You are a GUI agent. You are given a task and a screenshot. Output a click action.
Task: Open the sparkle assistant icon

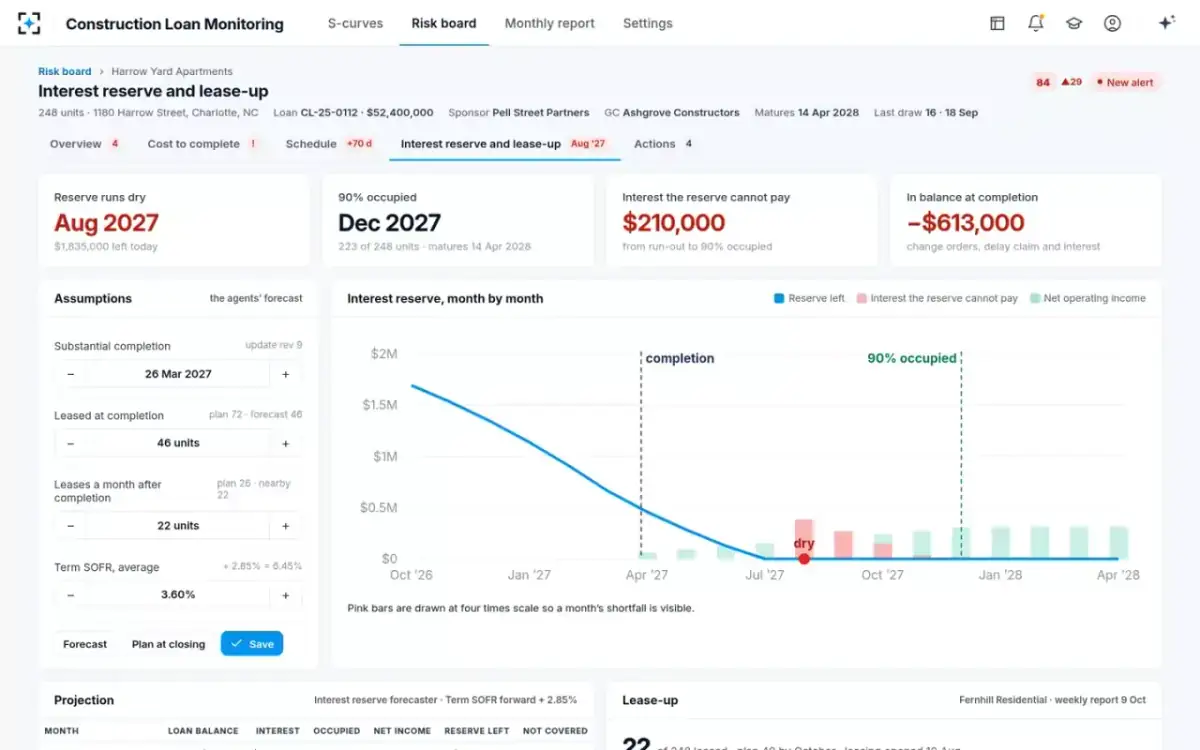(1166, 23)
